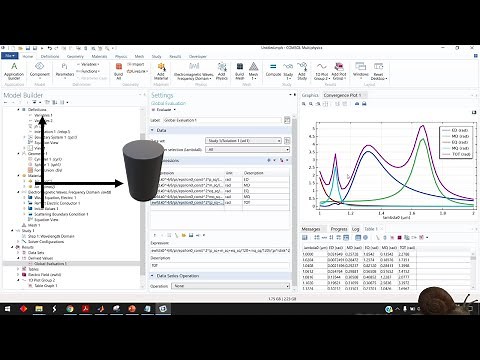The width and height of the screenshot is (480, 360).
Task: Click the load-from-file folder icon below expressions table
Action: pos(184,235)
